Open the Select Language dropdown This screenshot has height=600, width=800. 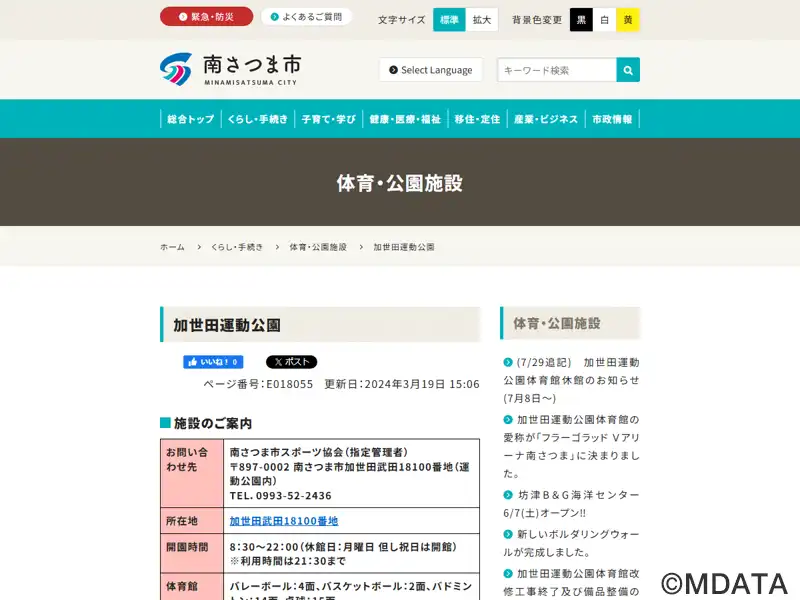pos(431,70)
